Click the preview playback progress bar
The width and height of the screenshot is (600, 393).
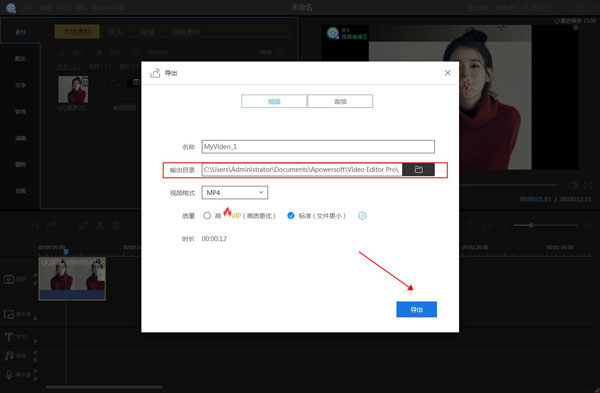point(508,185)
